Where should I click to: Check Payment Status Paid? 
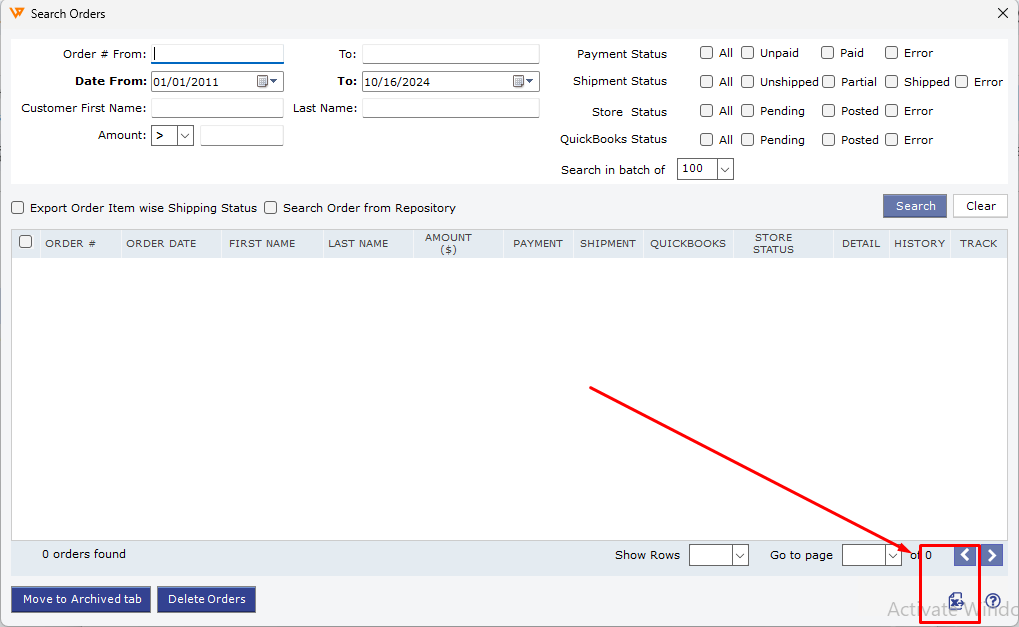827,53
